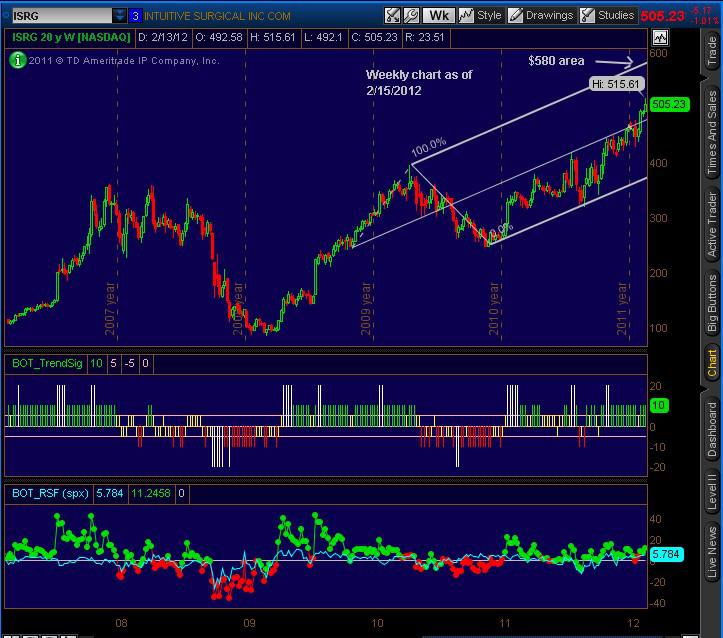
Task: Switch to the Big Buttons tab
Action: pyautogui.click(x=712, y=303)
